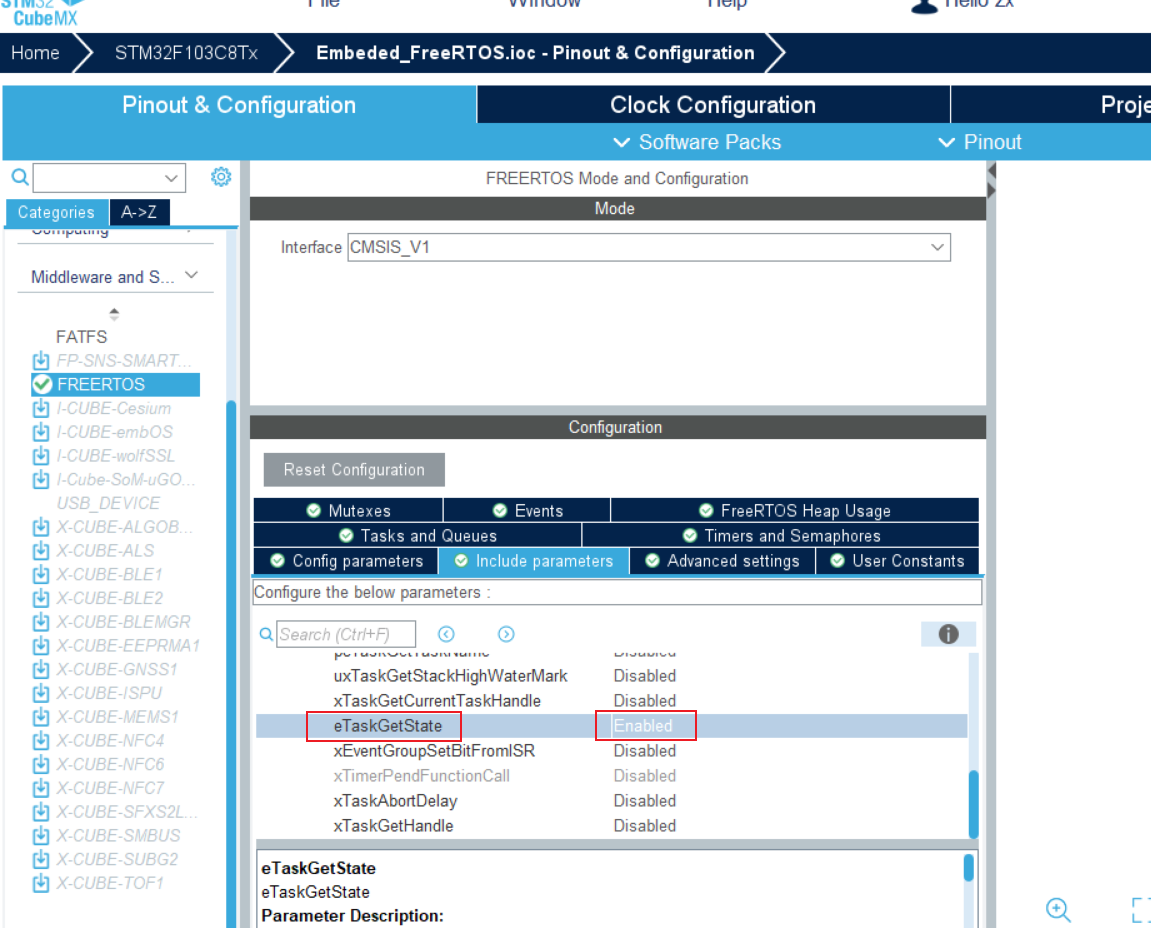Click download icon next to I-CUBE-wolfSSL
This screenshot has width=1151, height=928.
[x=41, y=456]
